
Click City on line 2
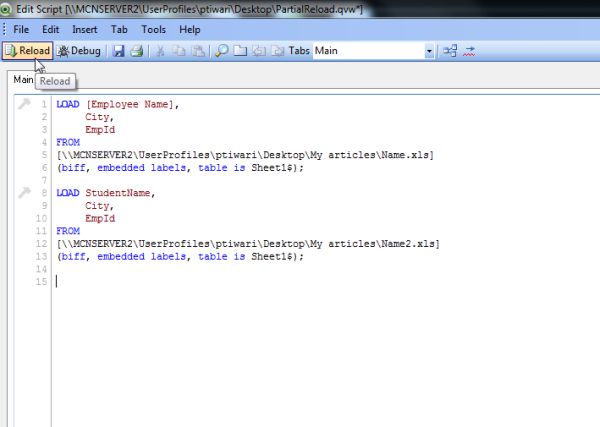[x=97, y=117]
